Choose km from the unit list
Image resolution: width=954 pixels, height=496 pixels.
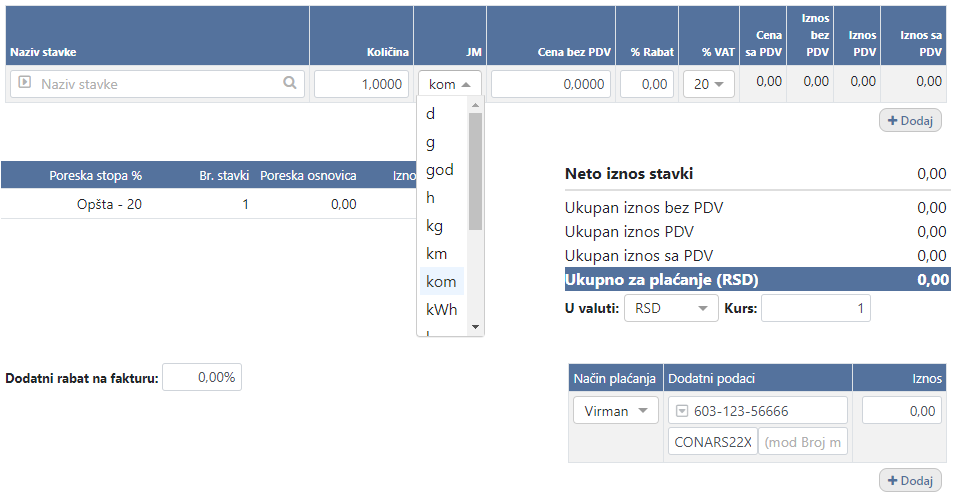click(442, 254)
